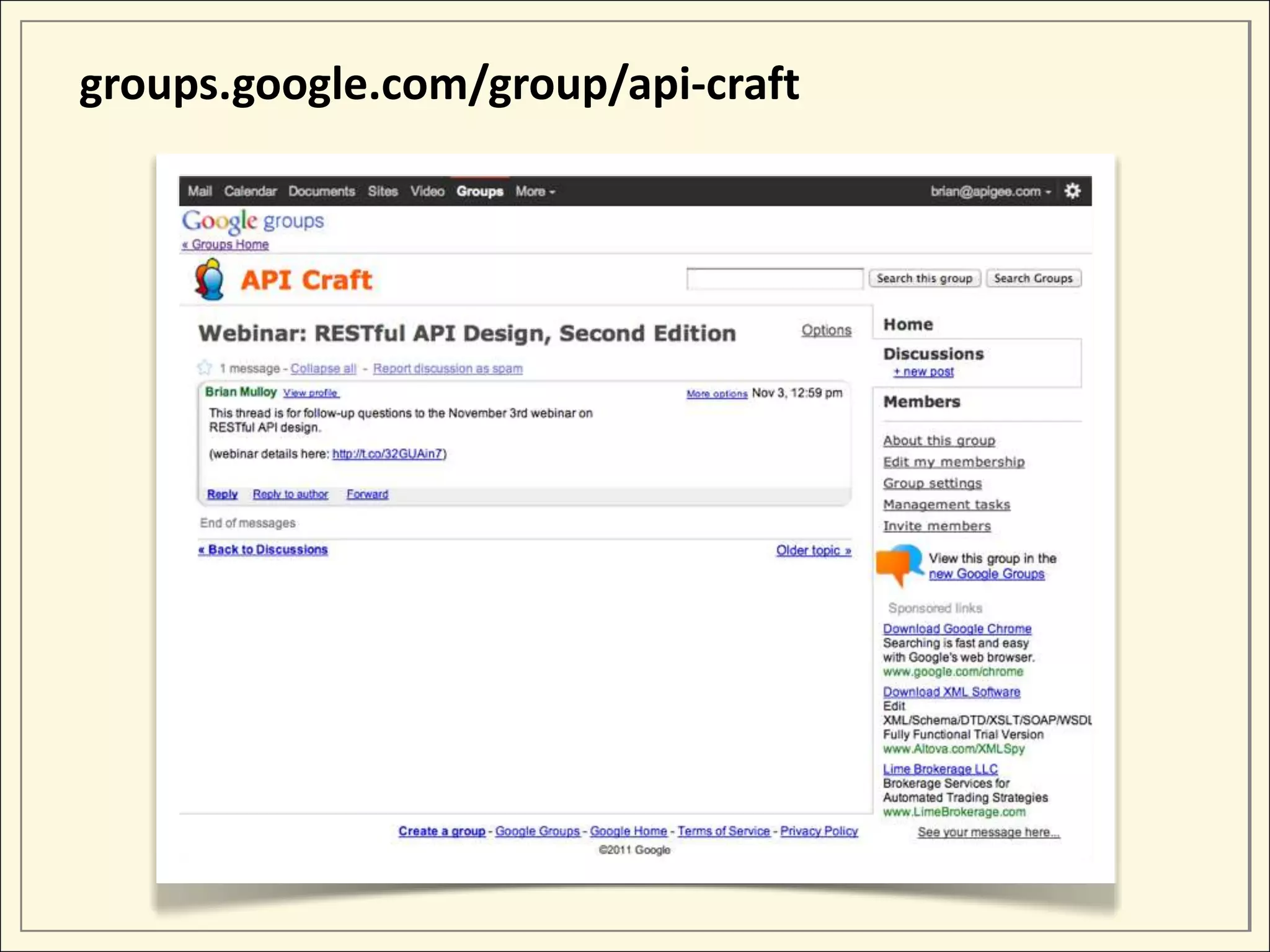The image size is (1270, 952).
Task: Open Calendar in the top bar
Action: pos(251,192)
